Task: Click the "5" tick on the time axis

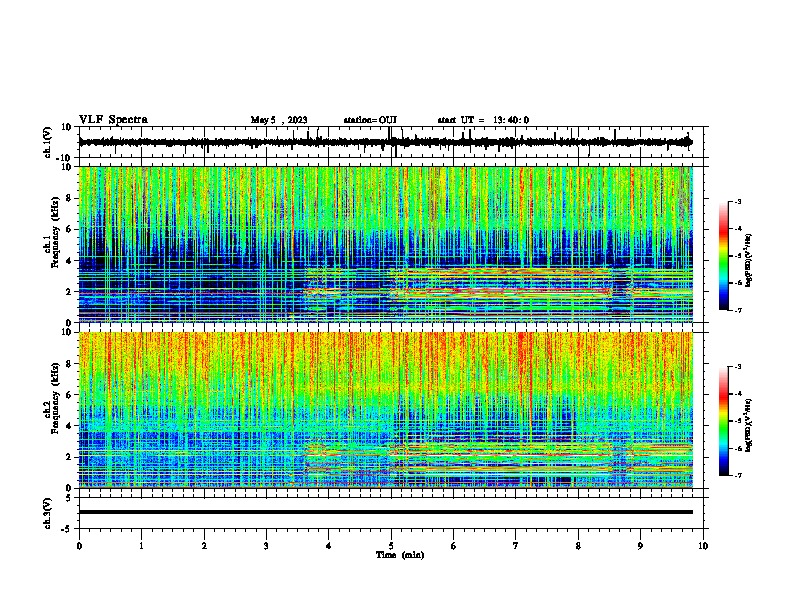Action: tap(391, 546)
